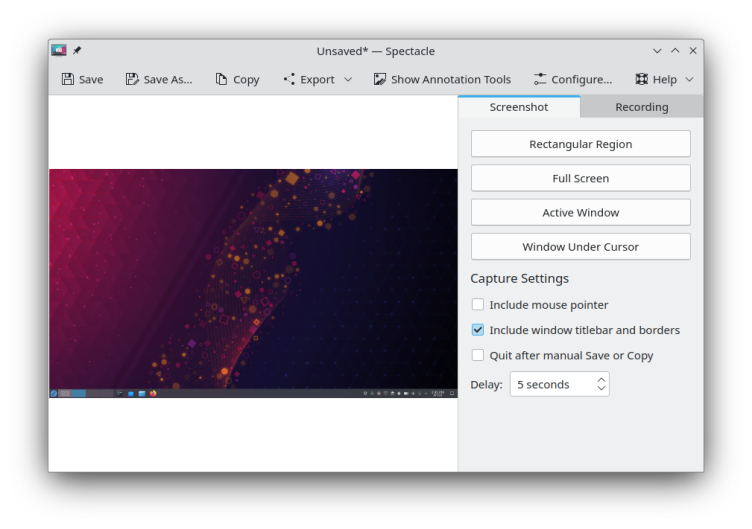Open Configure settings

tap(572, 79)
